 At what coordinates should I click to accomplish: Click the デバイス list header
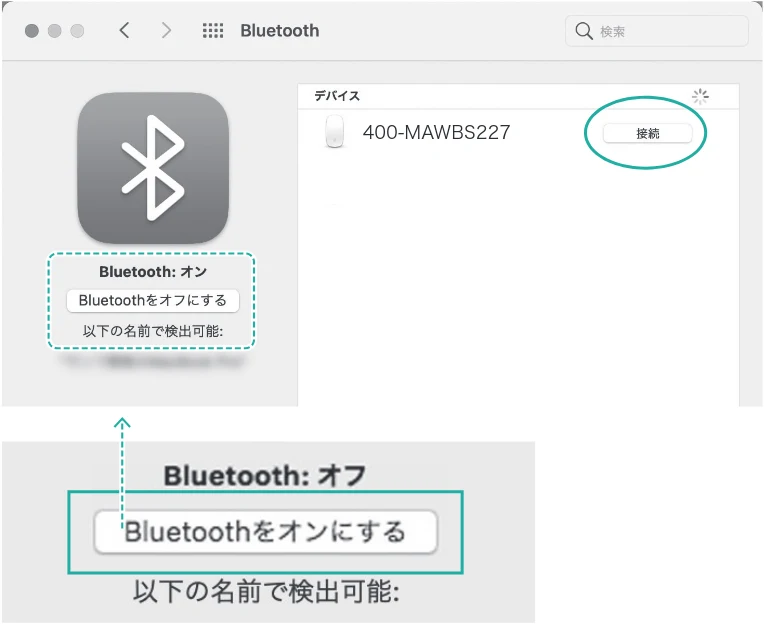(x=337, y=96)
